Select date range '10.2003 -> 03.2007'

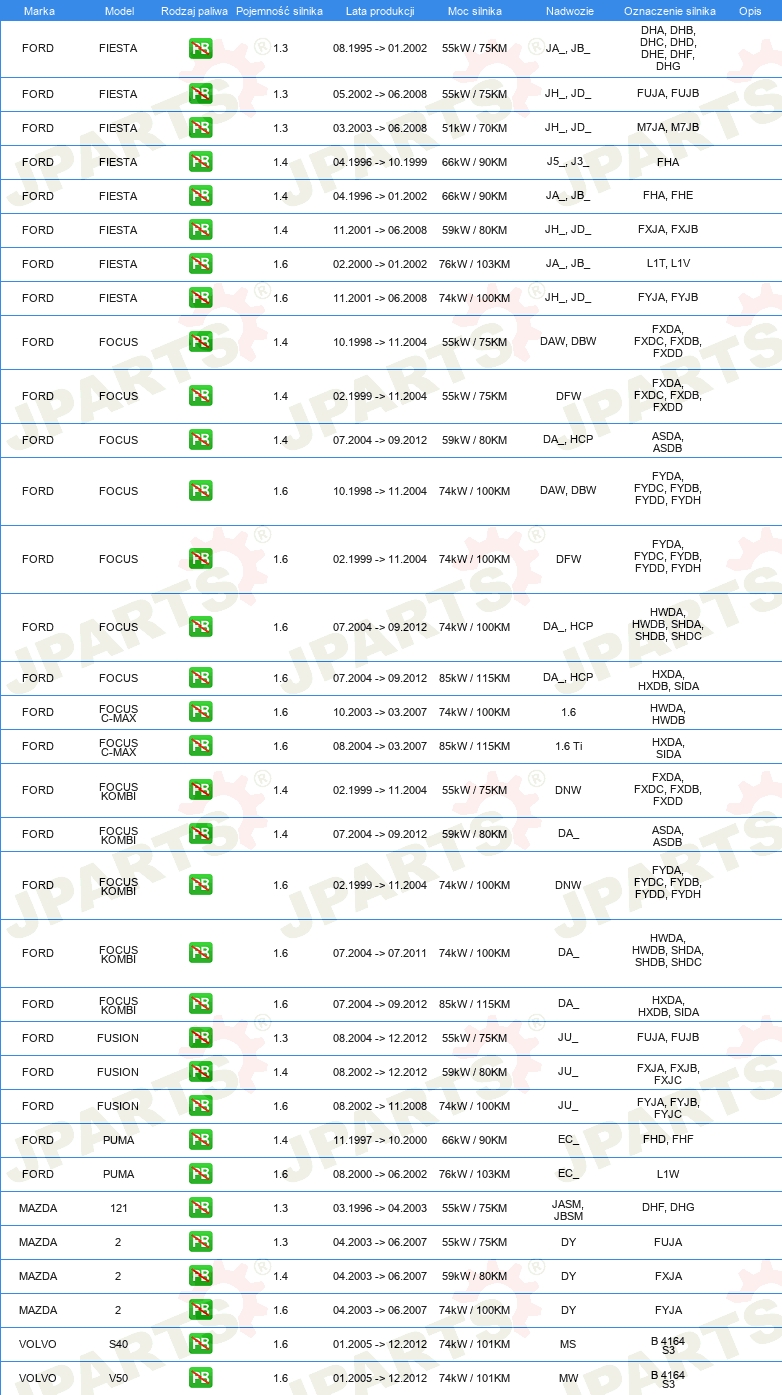point(380,712)
